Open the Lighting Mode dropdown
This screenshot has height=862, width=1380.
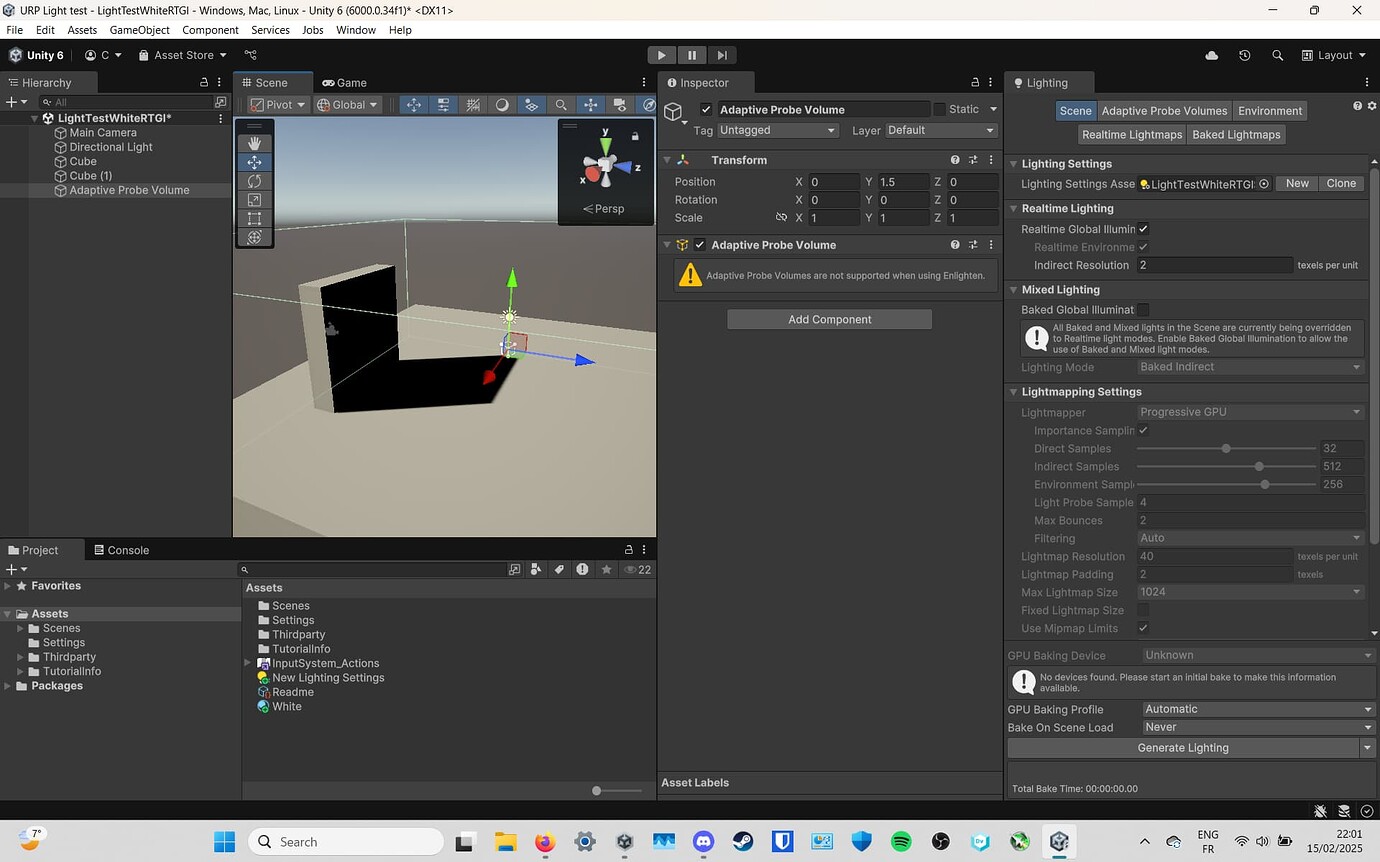pyautogui.click(x=1248, y=367)
